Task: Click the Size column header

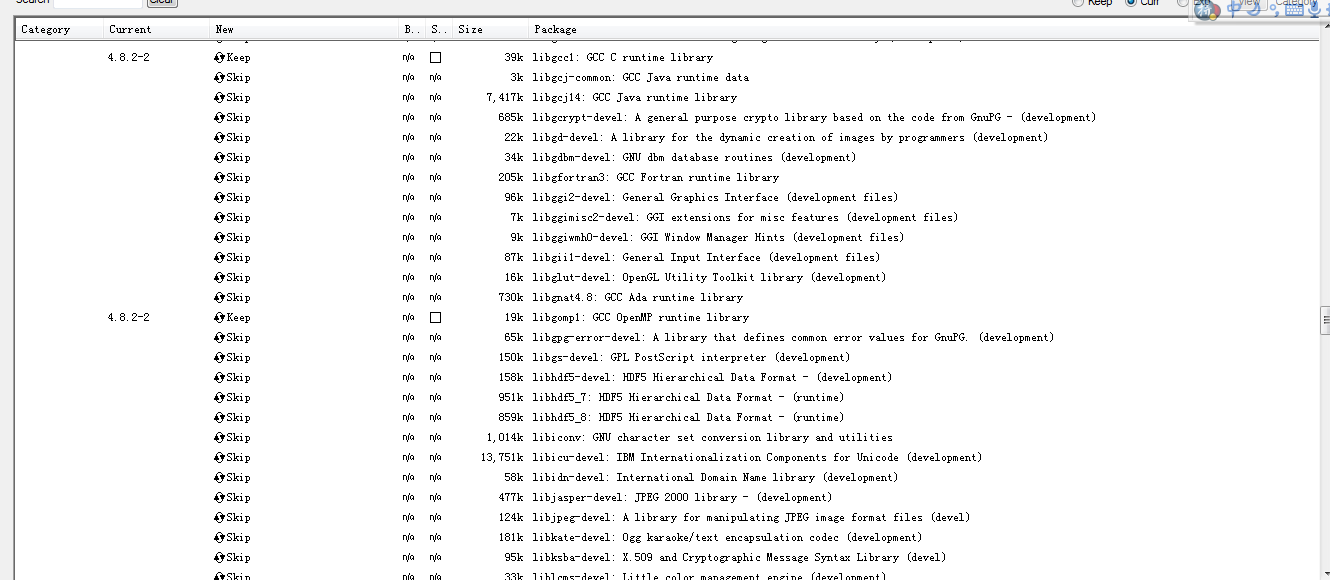Action: pos(491,30)
